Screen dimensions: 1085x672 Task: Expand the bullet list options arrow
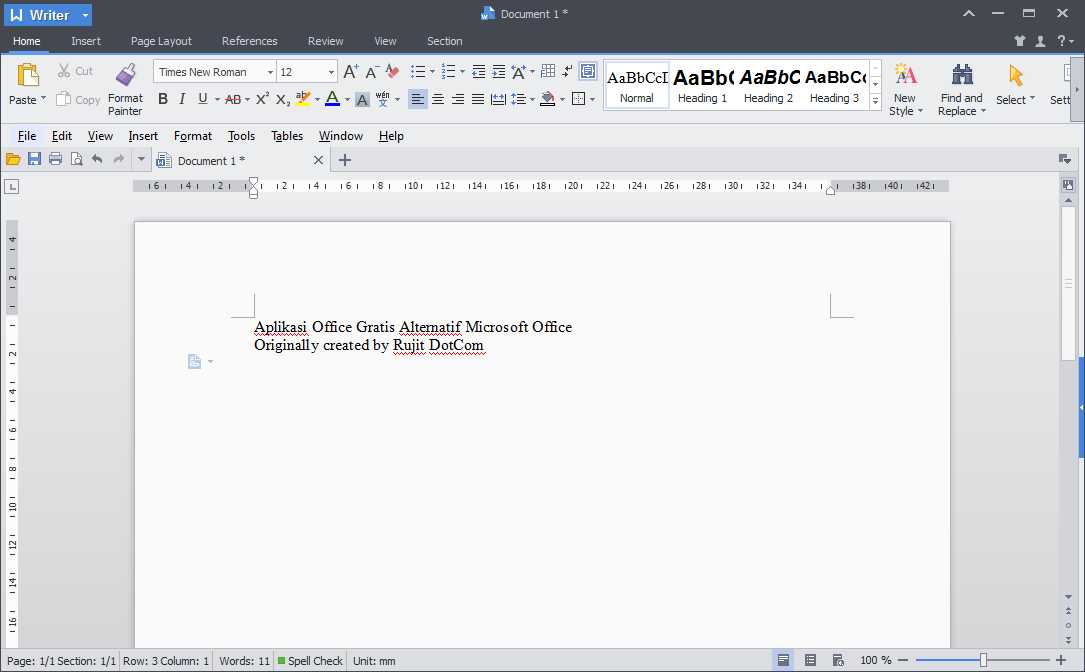[x=432, y=71]
